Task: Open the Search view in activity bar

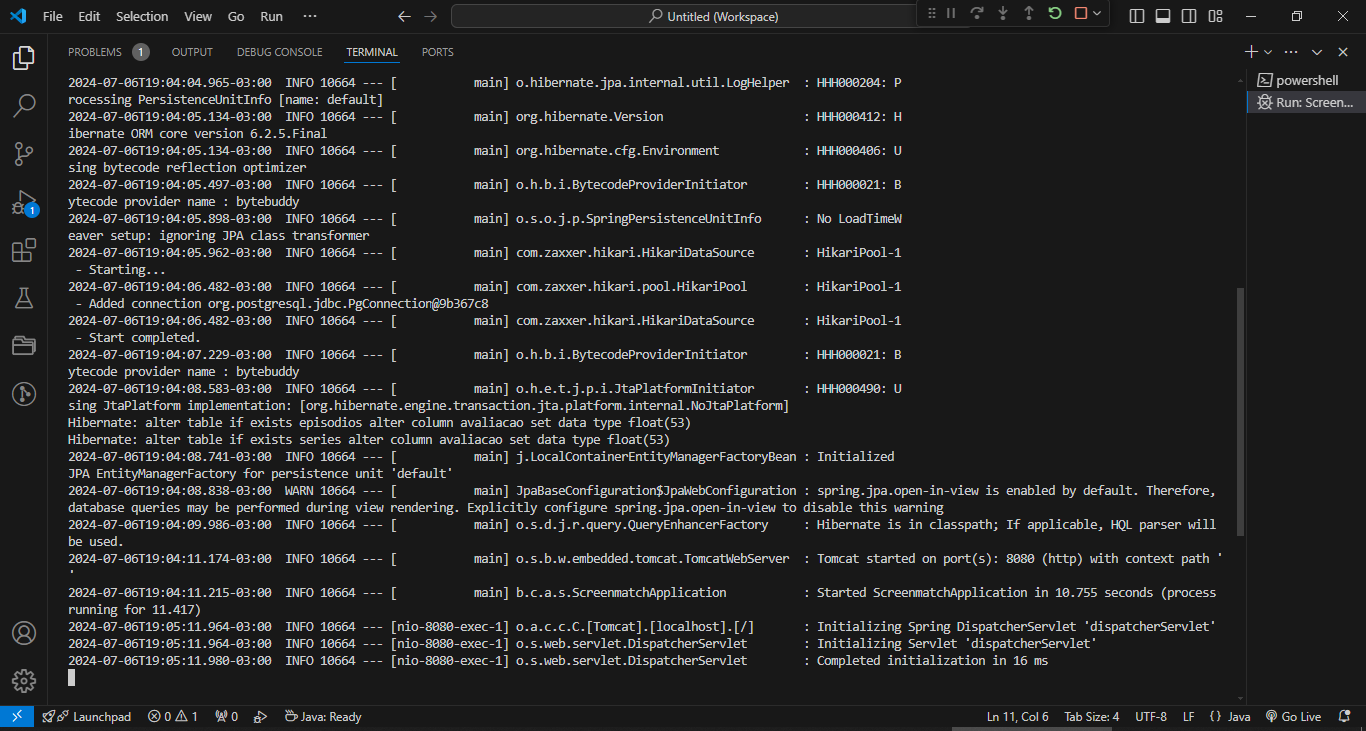Action: 24,105
